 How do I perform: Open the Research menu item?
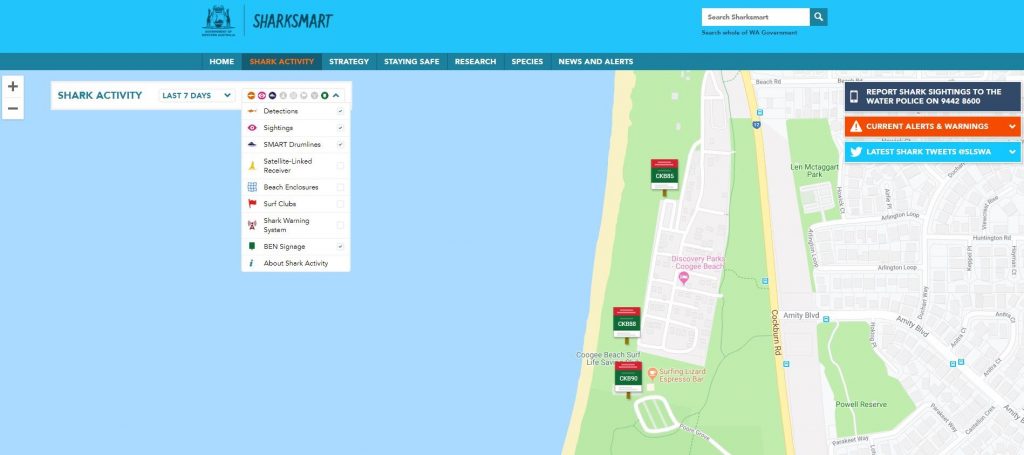tap(475, 61)
